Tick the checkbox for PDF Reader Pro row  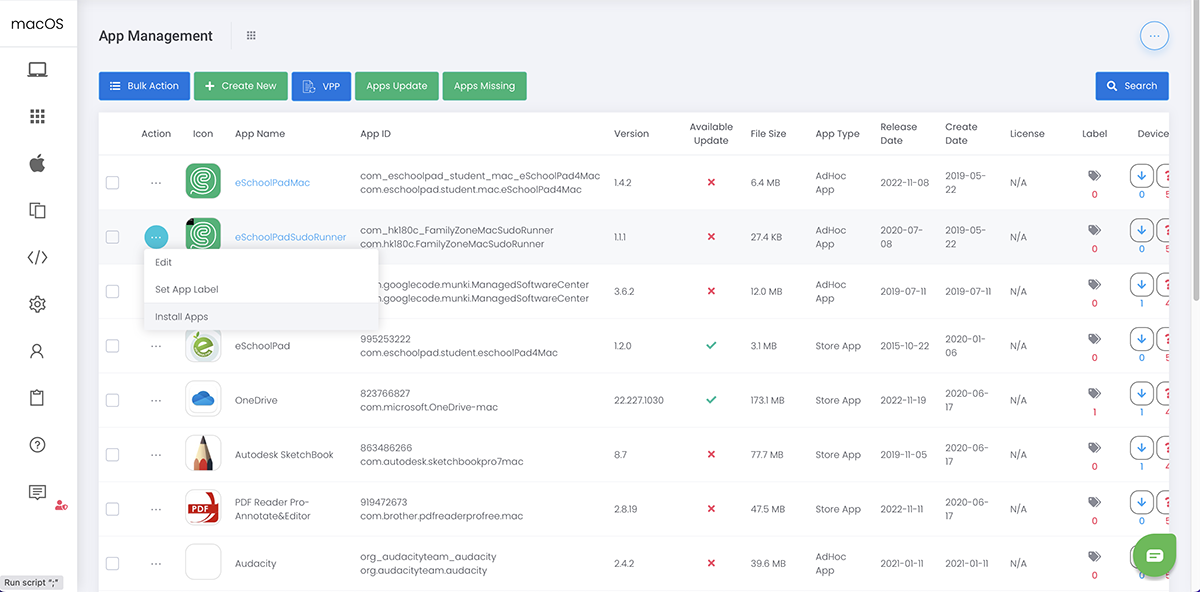112,509
